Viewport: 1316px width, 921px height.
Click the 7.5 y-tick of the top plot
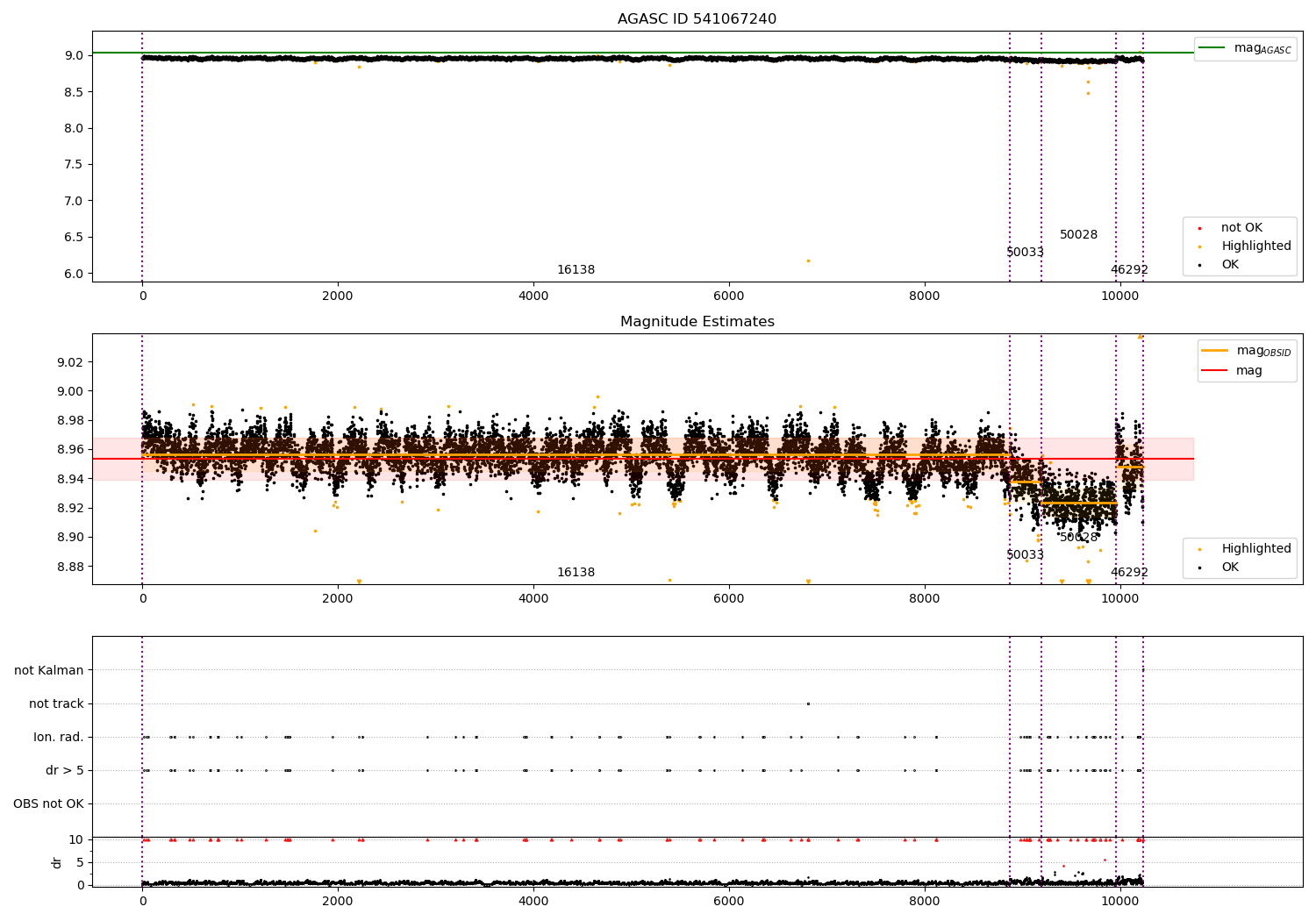pyautogui.click(x=75, y=164)
